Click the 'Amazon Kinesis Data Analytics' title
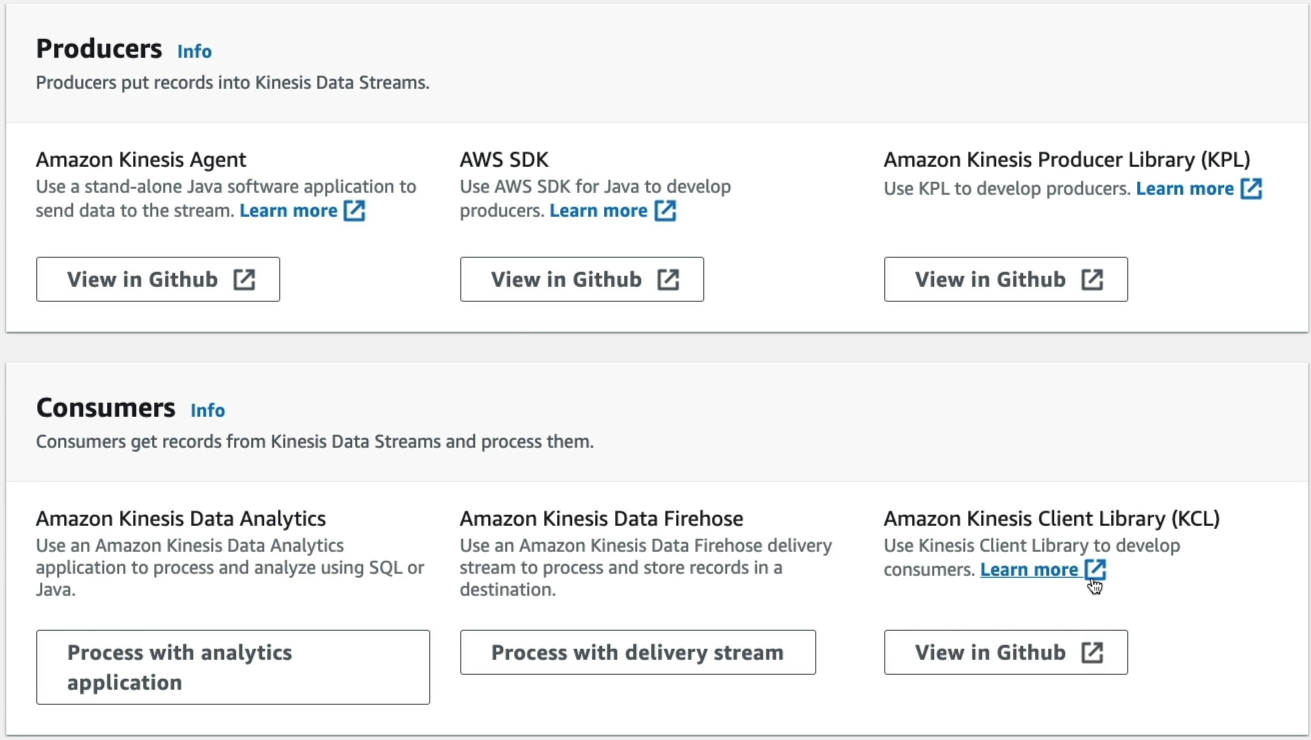1311x740 pixels. 181,519
